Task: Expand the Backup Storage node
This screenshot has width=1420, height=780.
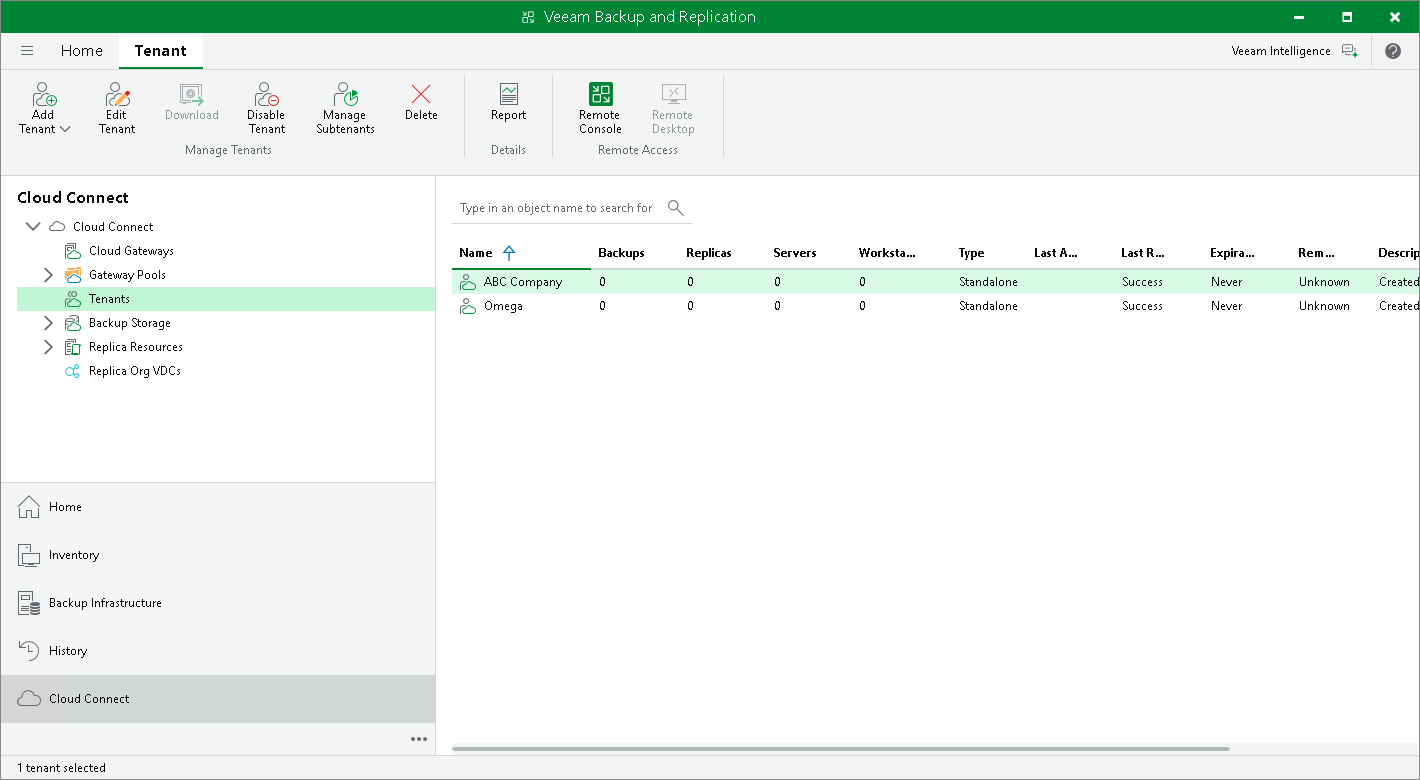Action: tap(48, 323)
